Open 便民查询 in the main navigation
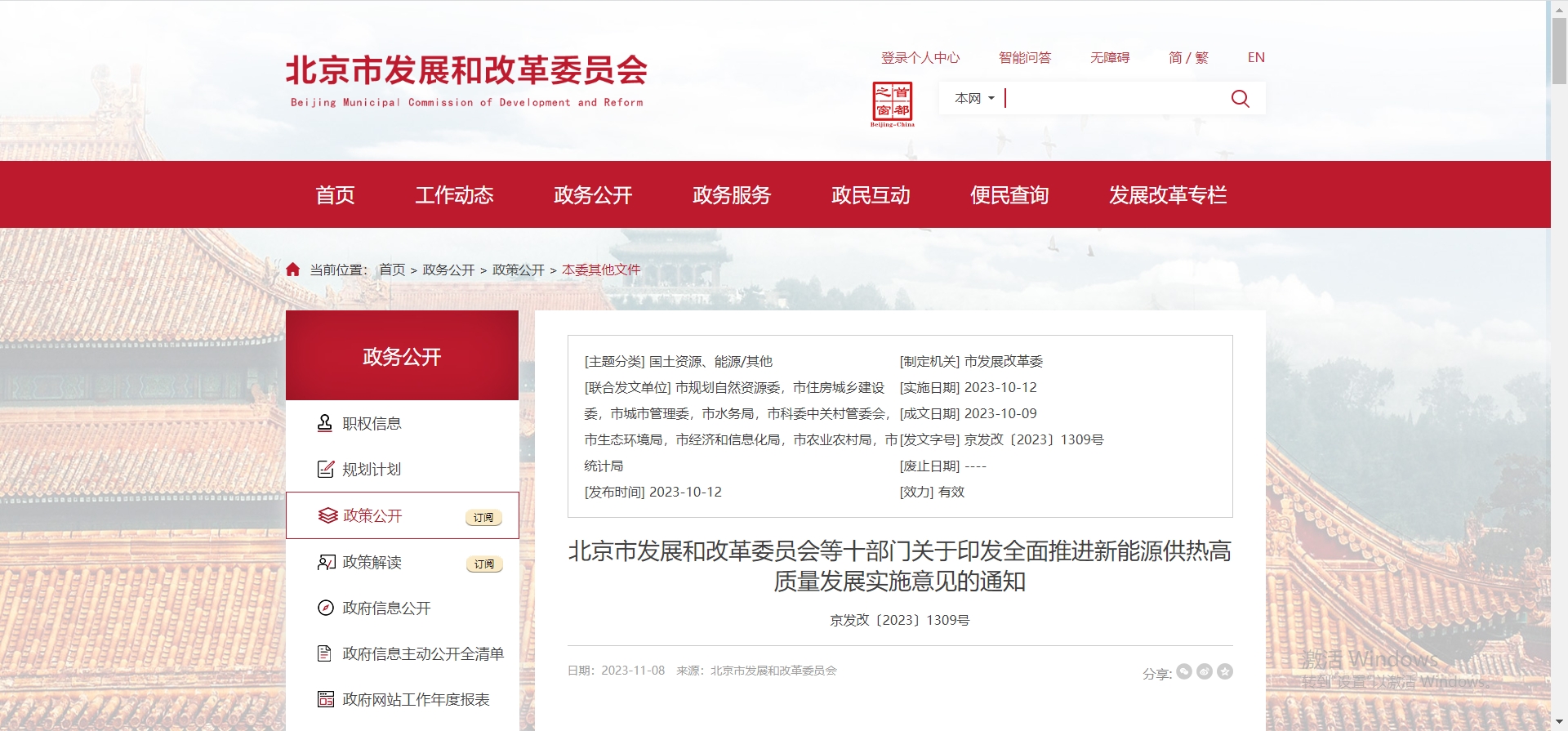The width and height of the screenshot is (1568, 731). click(1009, 195)
